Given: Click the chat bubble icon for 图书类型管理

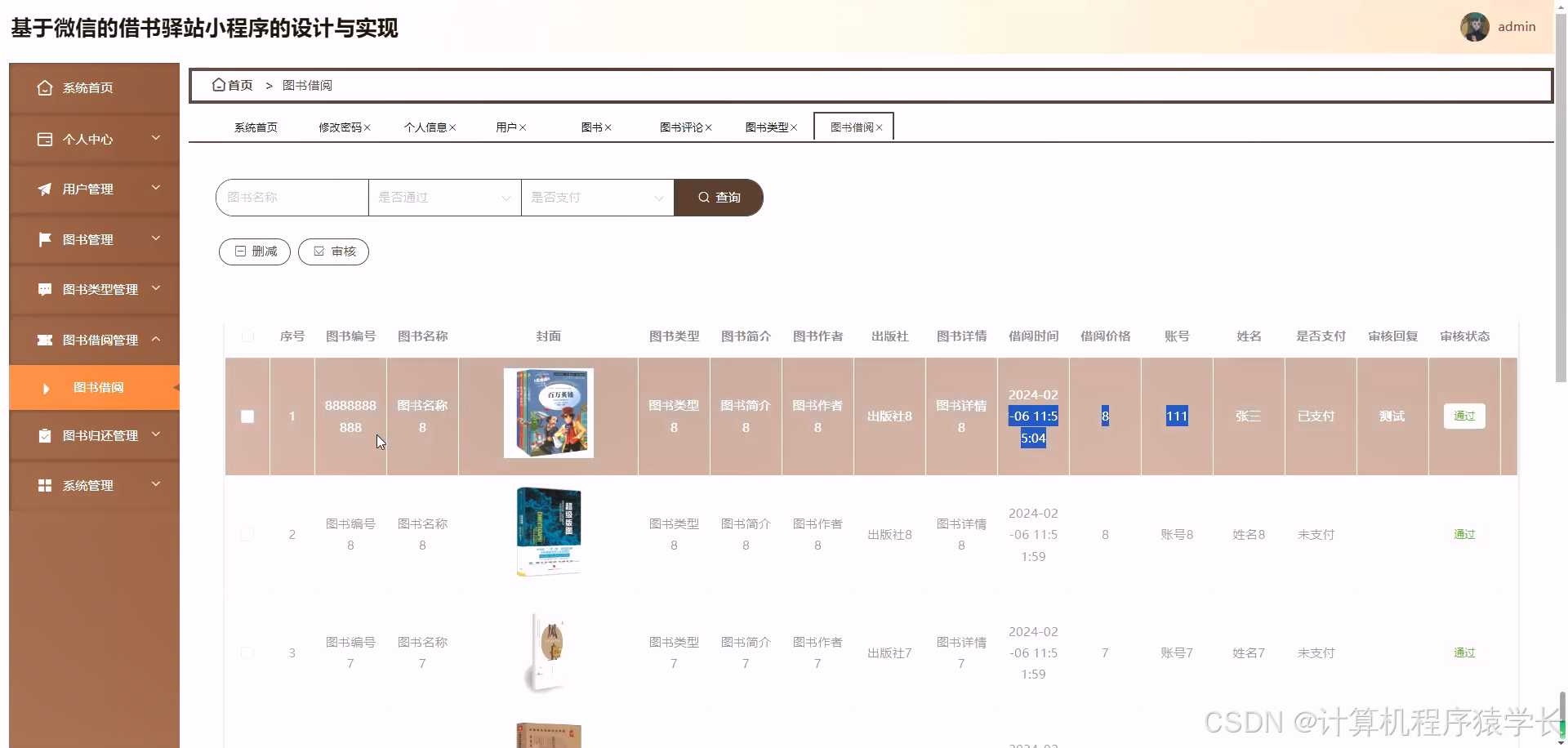Looking at the screenshot, I should coord(45,290).
